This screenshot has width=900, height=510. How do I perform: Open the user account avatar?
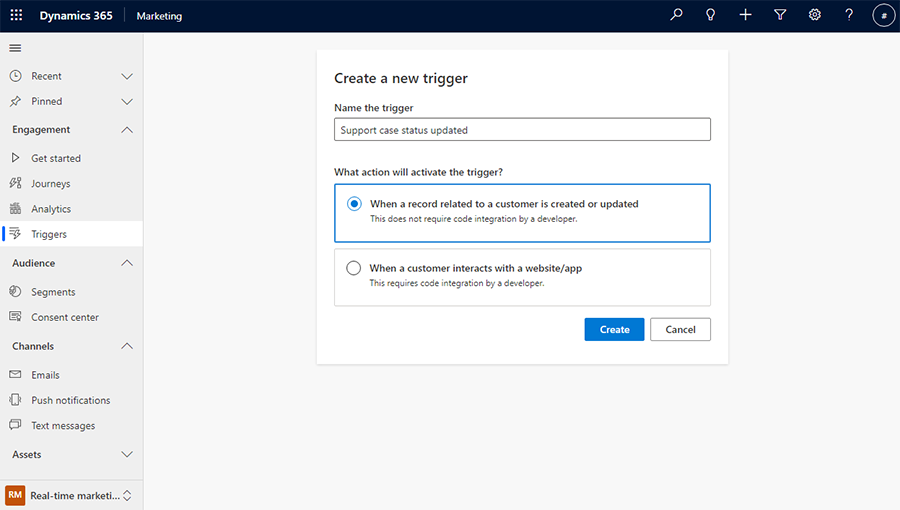883,16
